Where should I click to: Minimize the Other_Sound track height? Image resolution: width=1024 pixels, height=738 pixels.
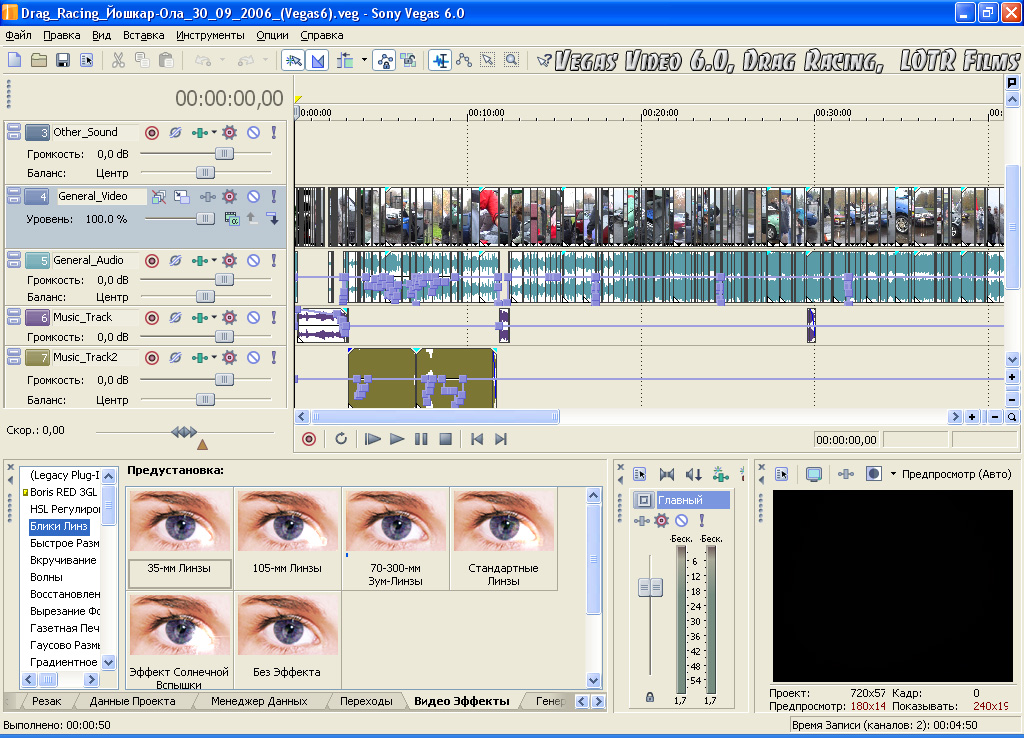point(14,129)
